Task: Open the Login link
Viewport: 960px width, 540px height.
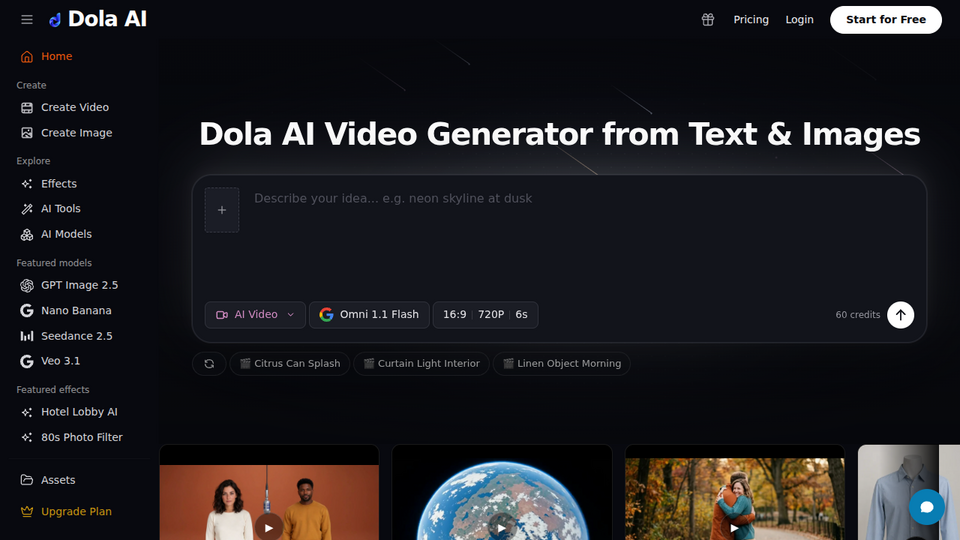Action: tap(799, 20)
